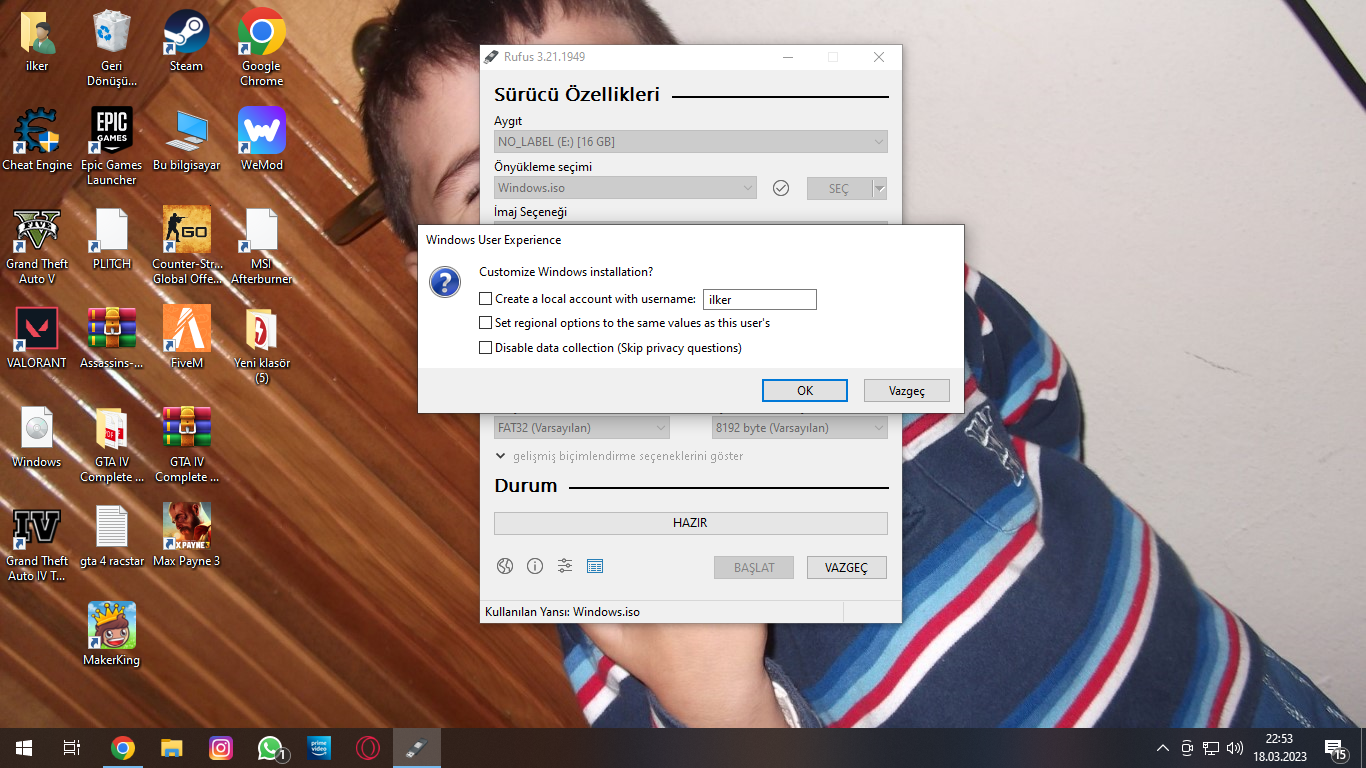Expand gelişmiş biçimlendirme seçeneklerini göster
Viewport: 1366px width, 768px height.
(x=620, y=456)
